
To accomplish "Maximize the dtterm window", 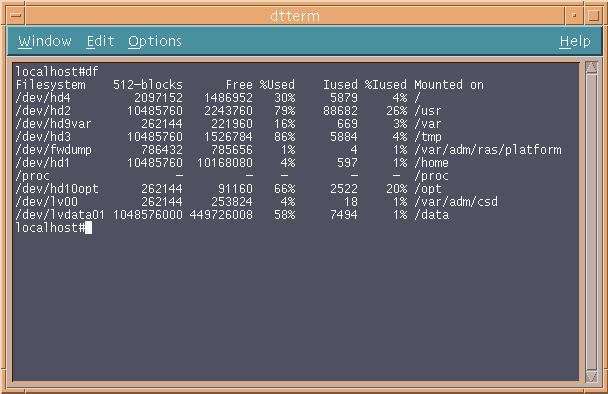I will click(593, 16).
